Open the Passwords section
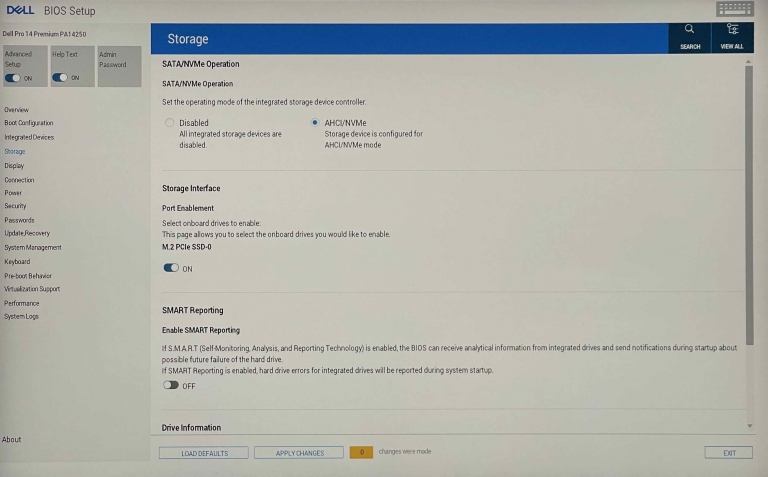This screenshot has width=768, height=477. pyautogui.click(x=20, y=220)
